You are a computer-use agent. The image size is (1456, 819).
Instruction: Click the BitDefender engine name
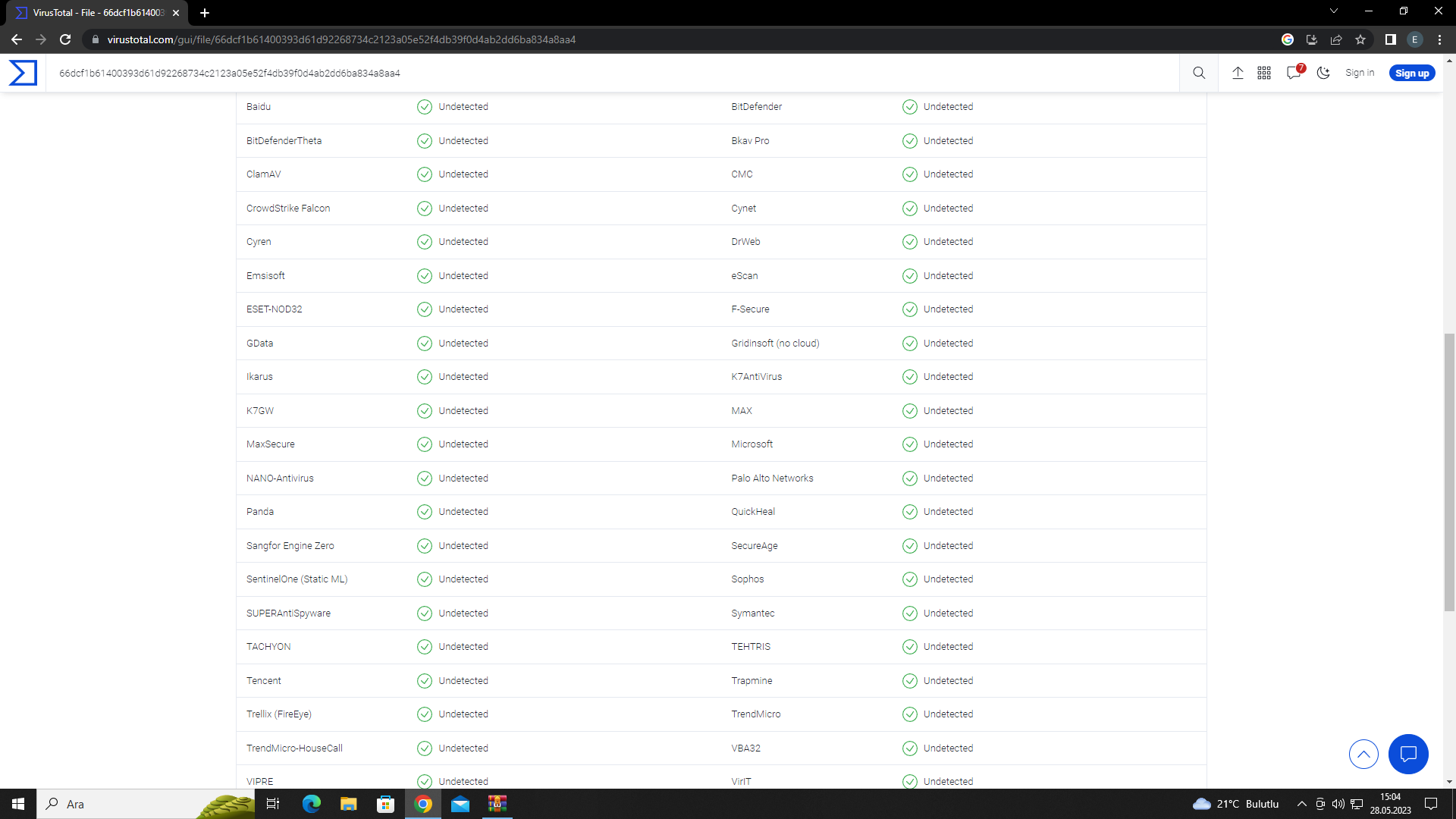(756, 107)
